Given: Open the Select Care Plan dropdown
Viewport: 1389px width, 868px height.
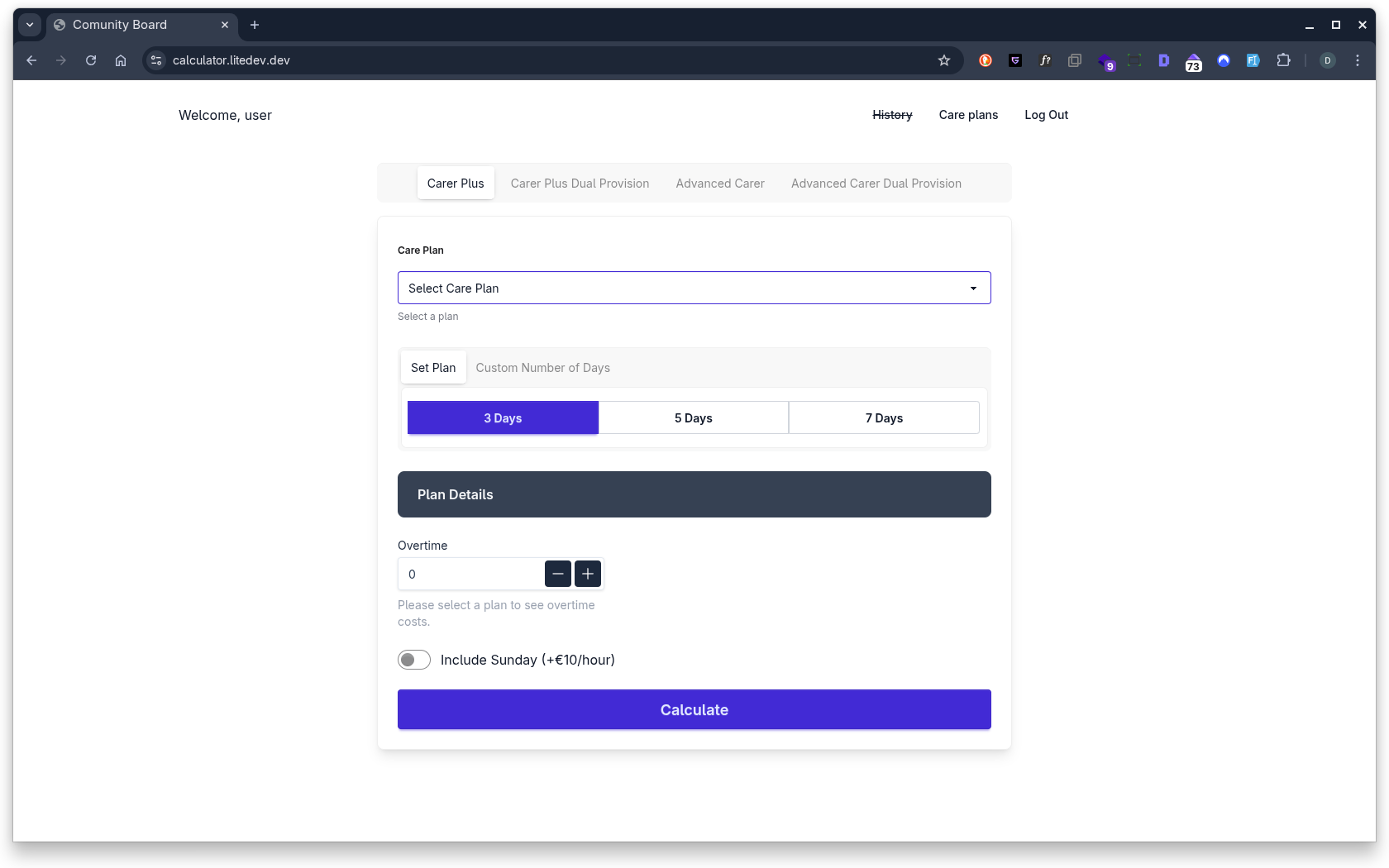Looking at the screenshot, I should coord(694,289).
